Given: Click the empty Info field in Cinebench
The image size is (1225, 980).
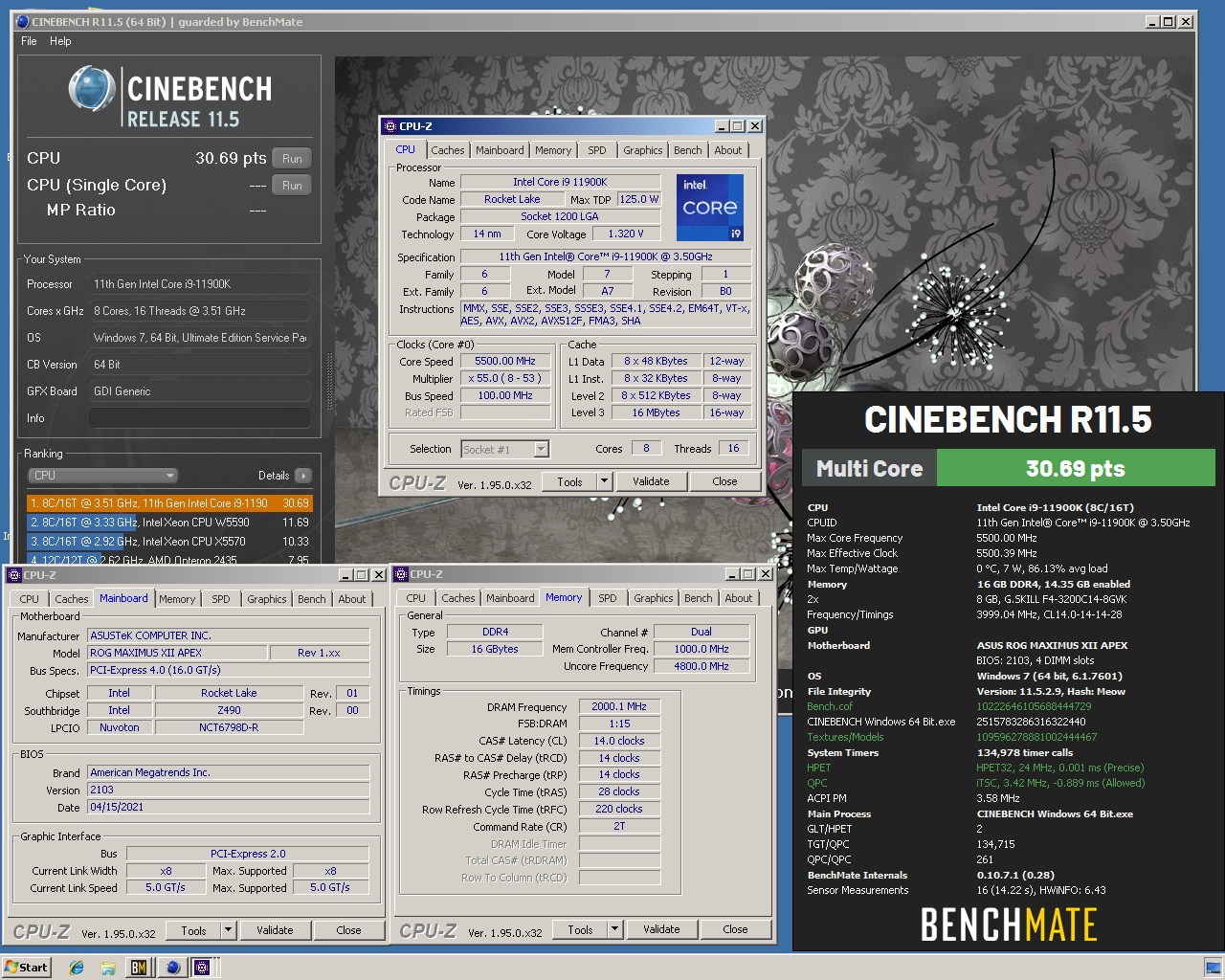Looking at the screenshot, I should click(x=199, y=418).
